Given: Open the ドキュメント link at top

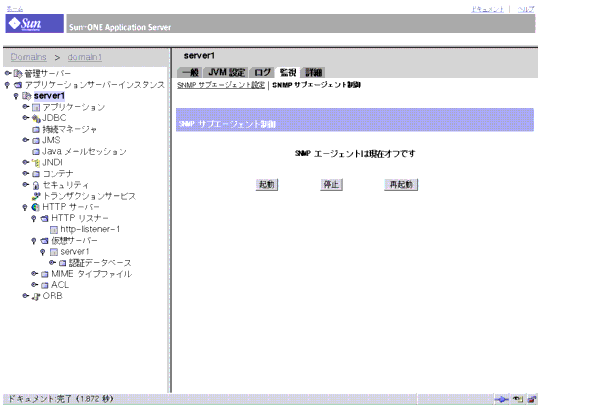Looking at the screenshot, I should click(x=487, y=9).
